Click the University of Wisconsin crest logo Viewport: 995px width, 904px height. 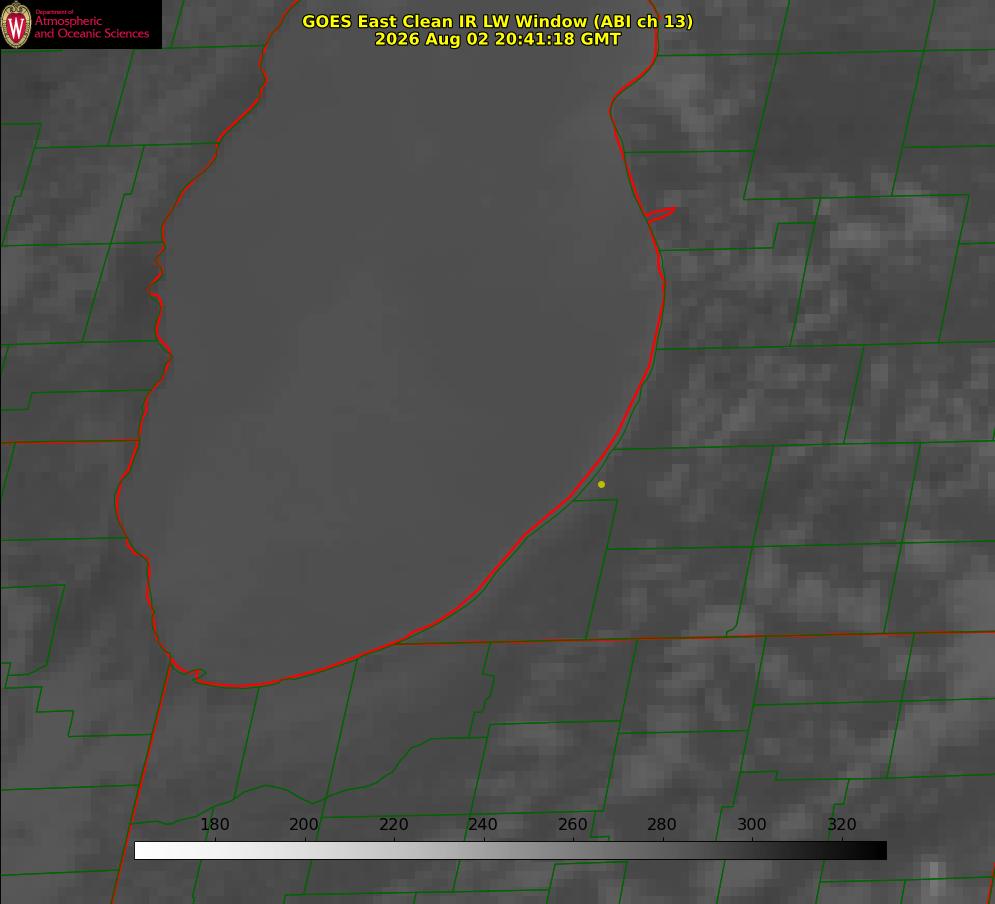point(16,24)
